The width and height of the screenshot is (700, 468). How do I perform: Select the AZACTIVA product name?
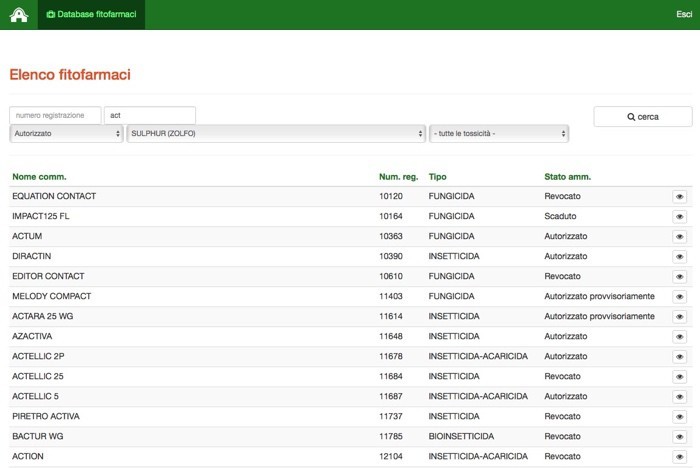click(32, 336)
